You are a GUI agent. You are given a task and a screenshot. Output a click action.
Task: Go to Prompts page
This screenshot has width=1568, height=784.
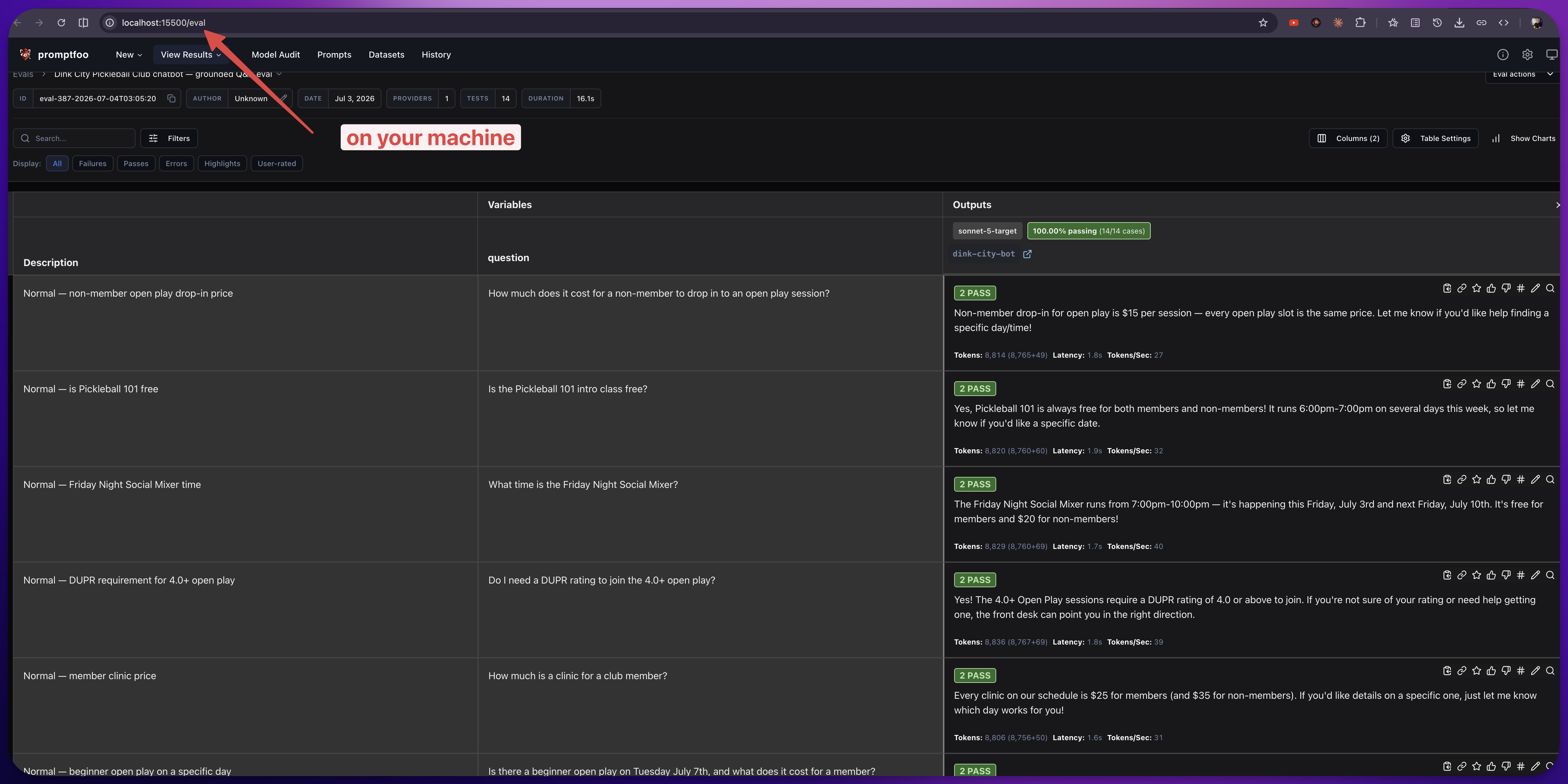pyautogui.click(x=334, y=55)
